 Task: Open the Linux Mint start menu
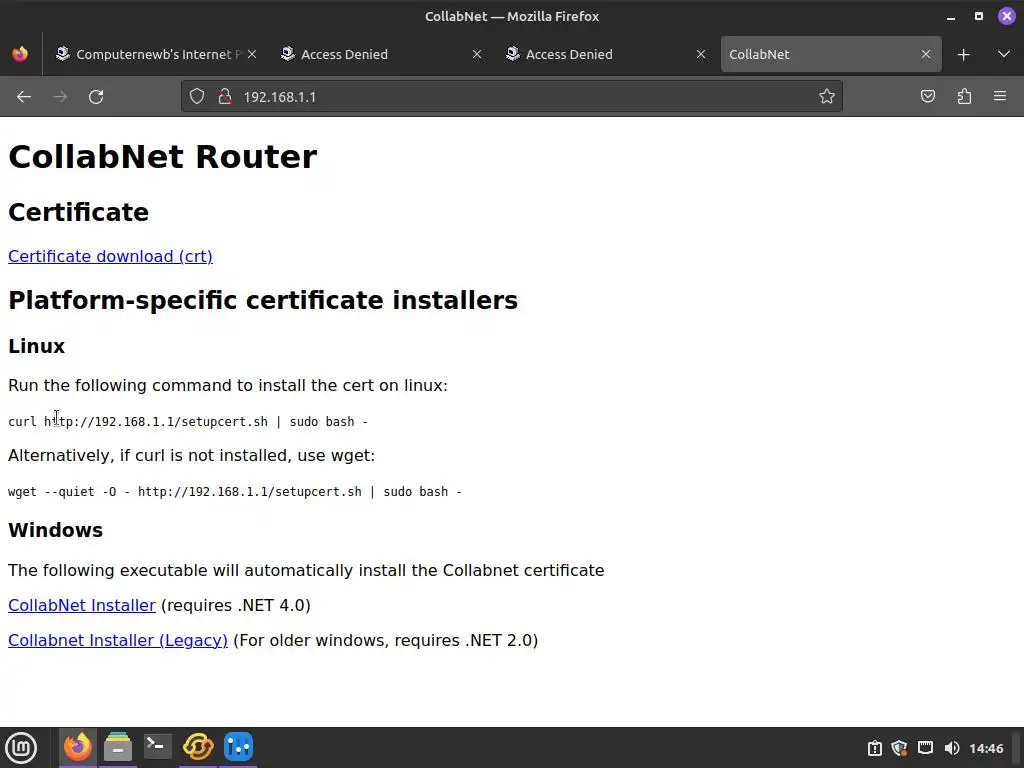(21, 748)
